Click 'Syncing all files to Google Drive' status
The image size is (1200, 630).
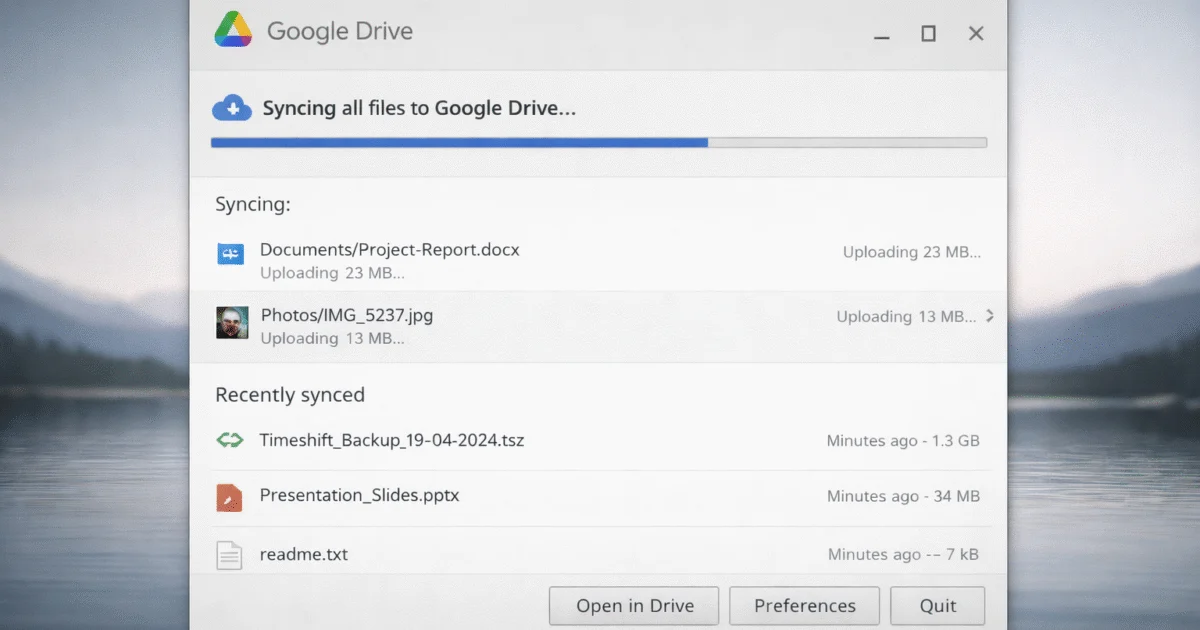point(419,108)
